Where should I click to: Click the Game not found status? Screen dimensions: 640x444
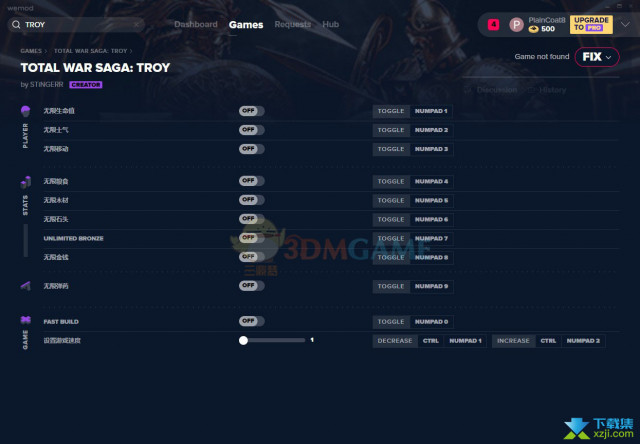[x=542, y=57]
